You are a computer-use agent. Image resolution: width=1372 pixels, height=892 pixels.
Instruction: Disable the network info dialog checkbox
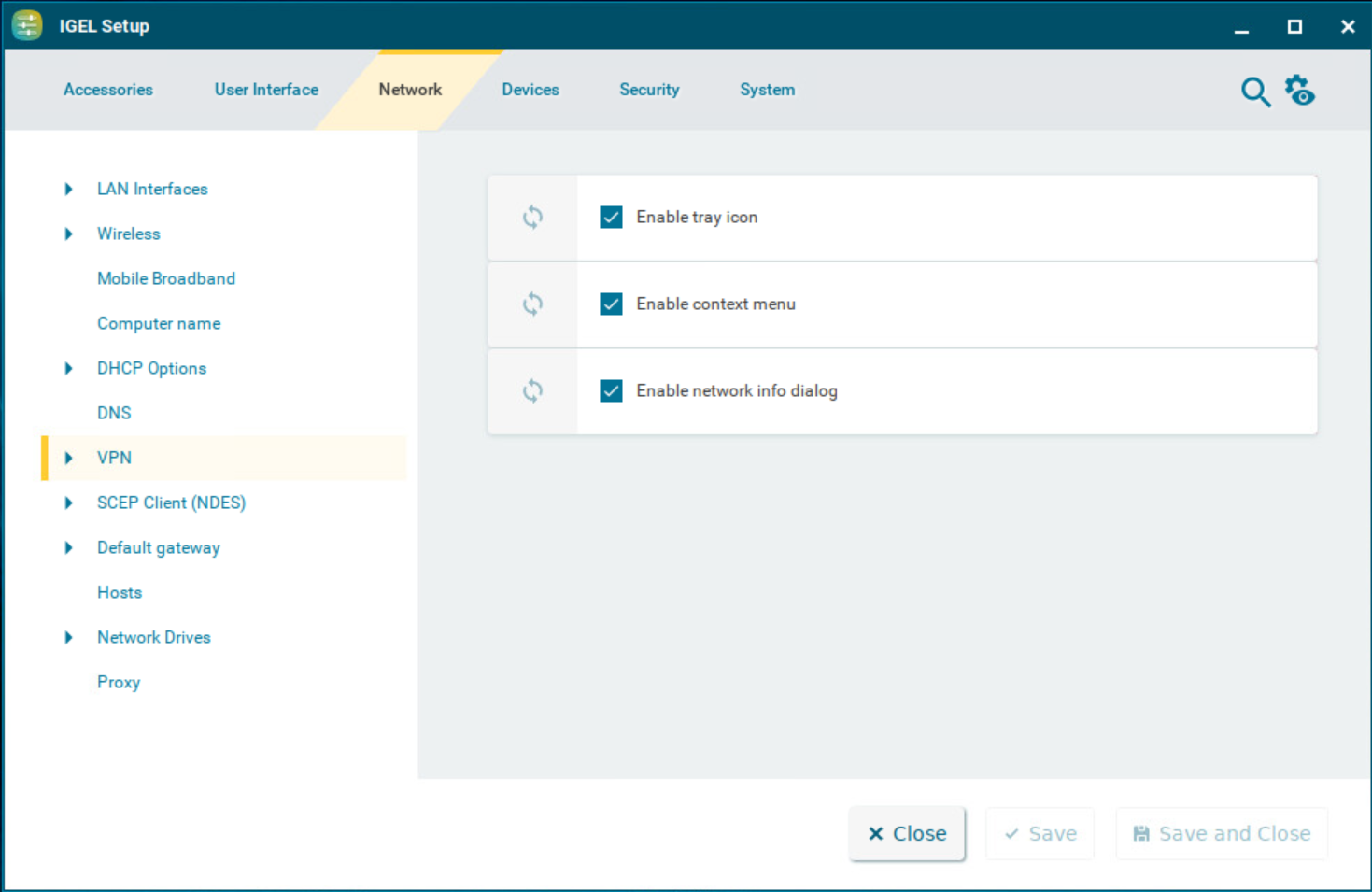[611, 391]
